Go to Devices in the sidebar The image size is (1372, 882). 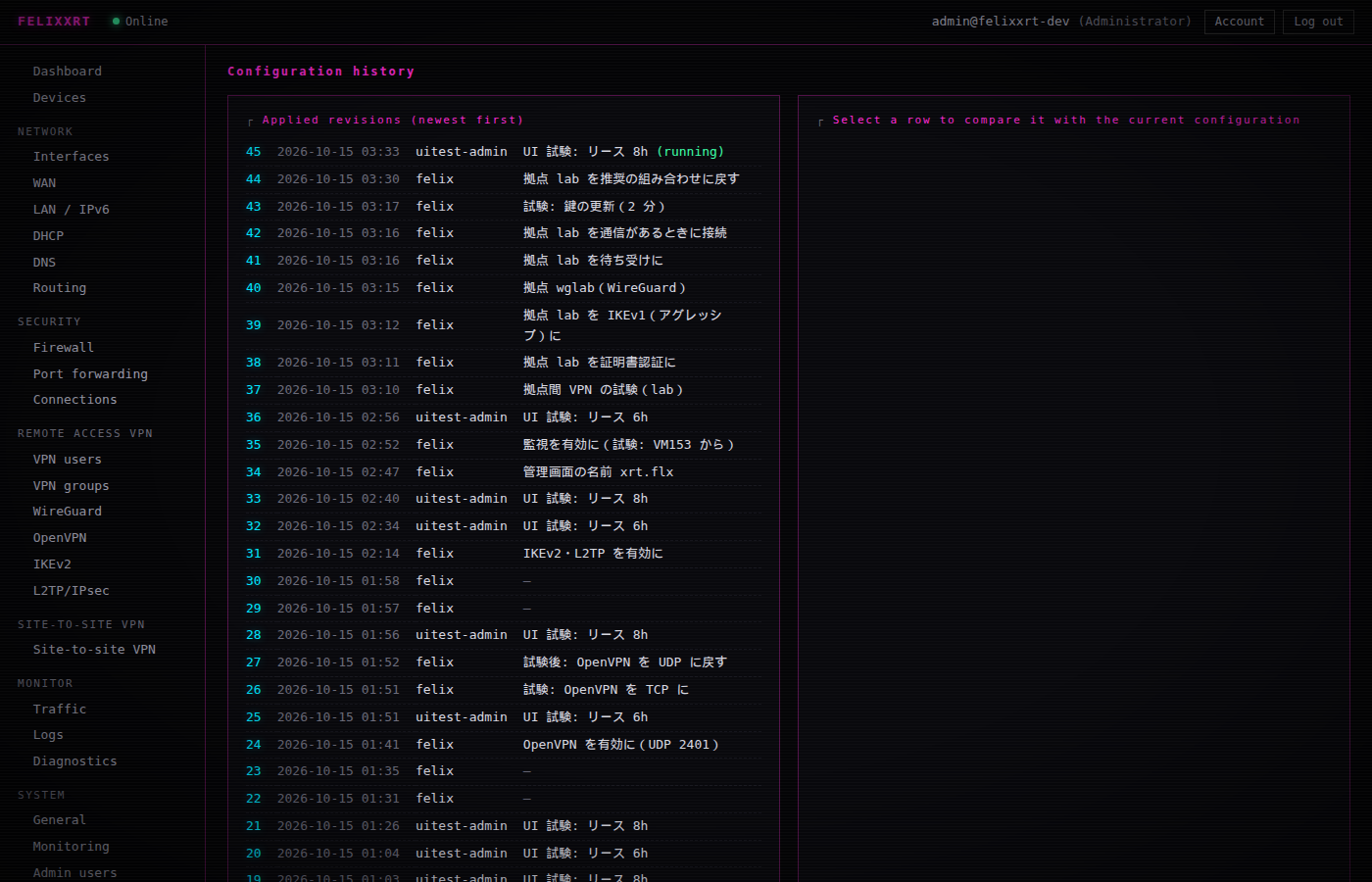pos(60,98)
